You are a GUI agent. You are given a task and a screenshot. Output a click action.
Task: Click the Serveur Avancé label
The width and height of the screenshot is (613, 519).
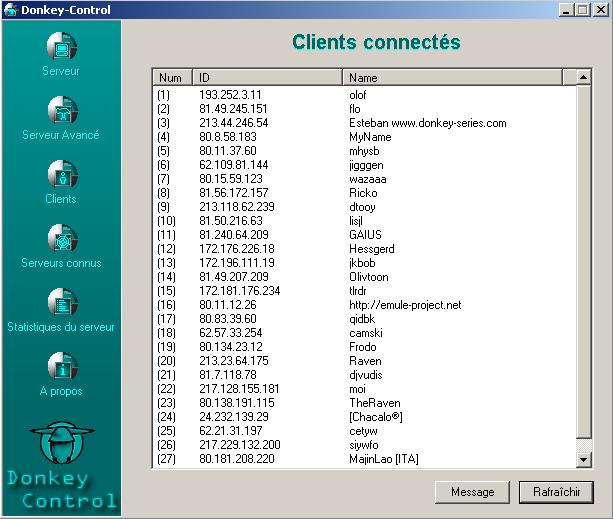tap(61, 135)
